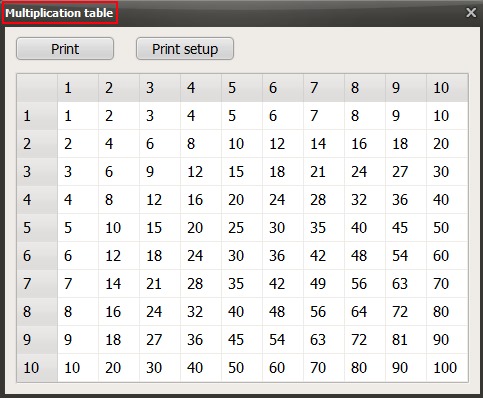Open the Print setup dialog

point(185,49)
